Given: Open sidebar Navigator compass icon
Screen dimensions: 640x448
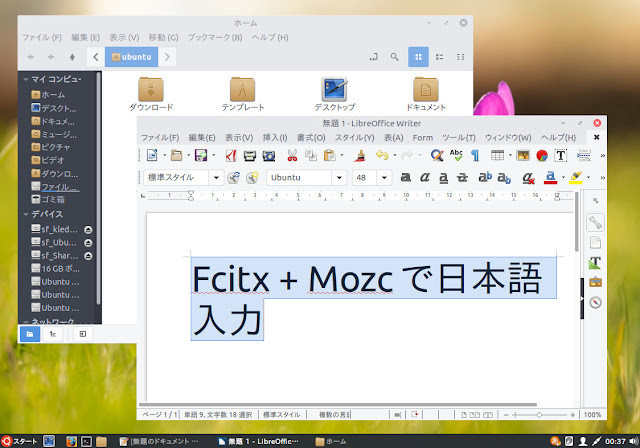Looking at the screenshot, I should [x=595, y=302].
